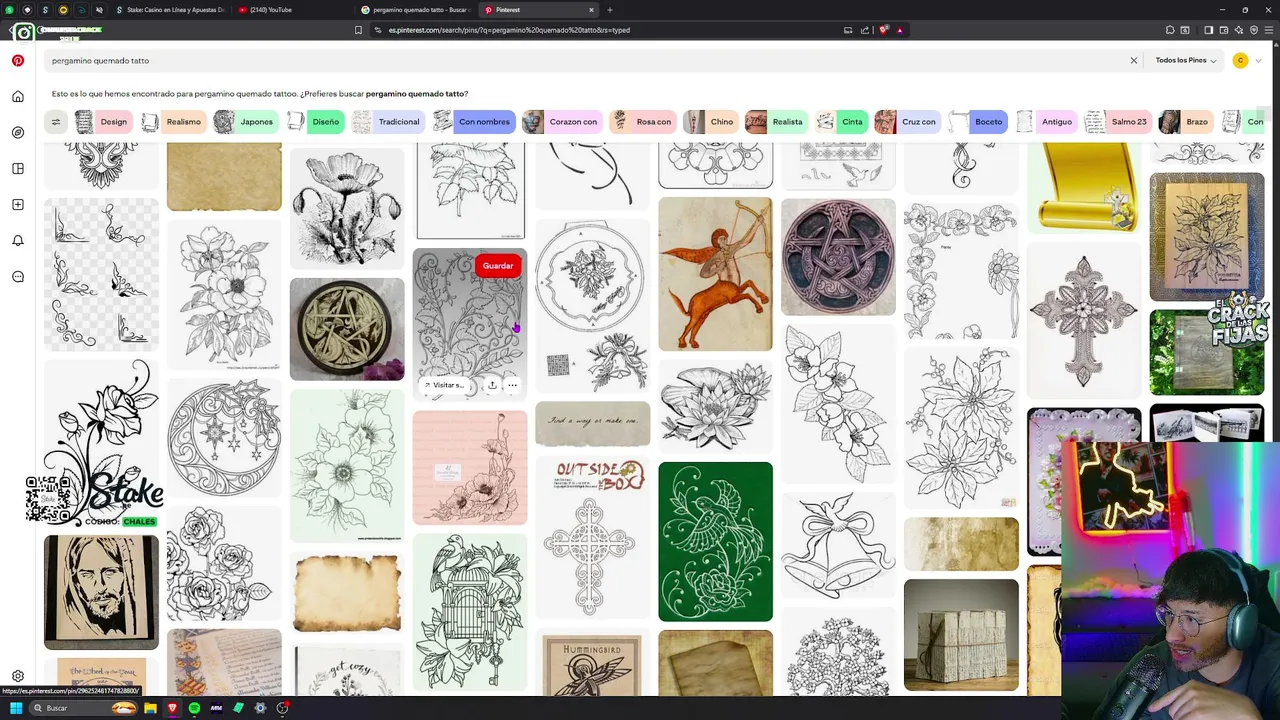Viewport: 1280px width, 720px height.
Task: Open Pinterest notifications bell
Action: [x=18, y=241]
